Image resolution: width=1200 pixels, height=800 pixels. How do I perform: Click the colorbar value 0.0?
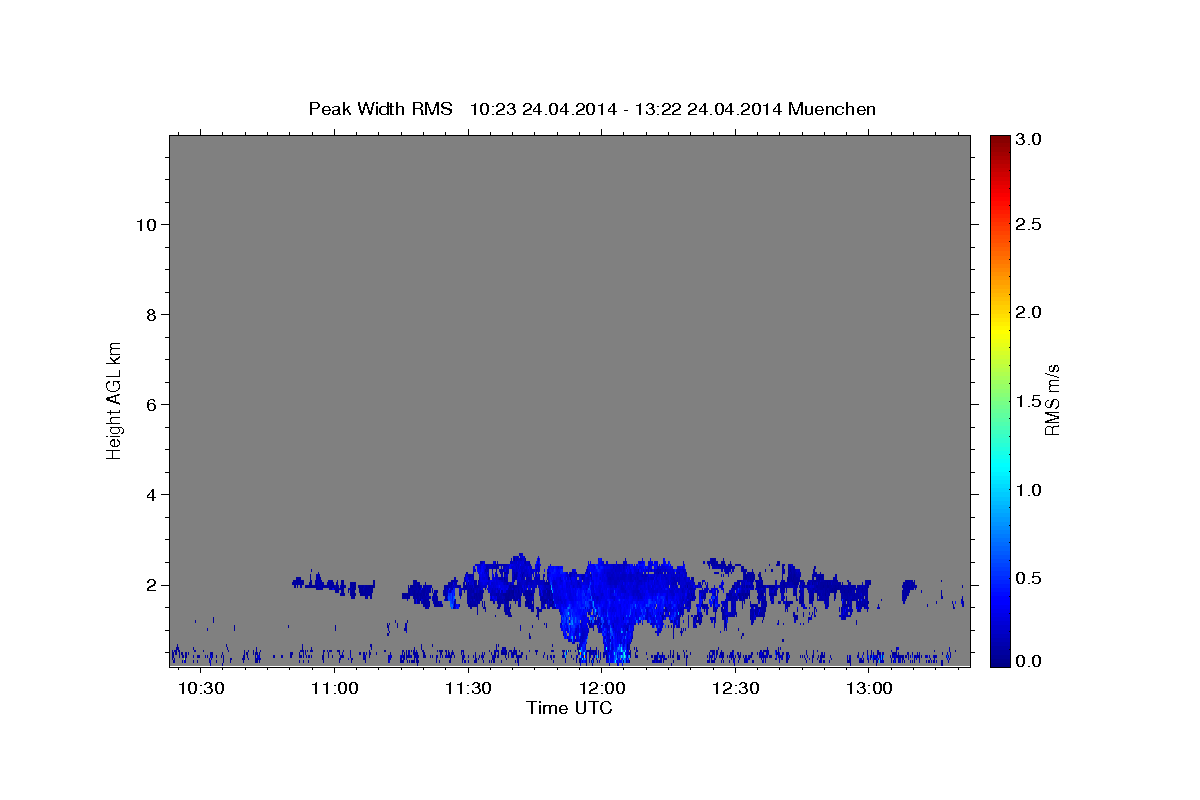pyautogui.click(x=1028, y=661)
